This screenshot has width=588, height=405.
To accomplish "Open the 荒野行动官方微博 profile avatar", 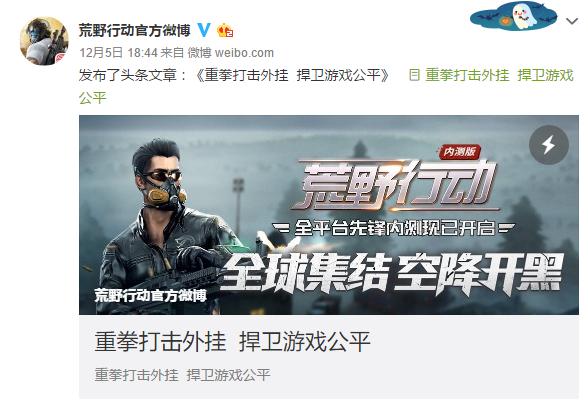I will [44, 41].
